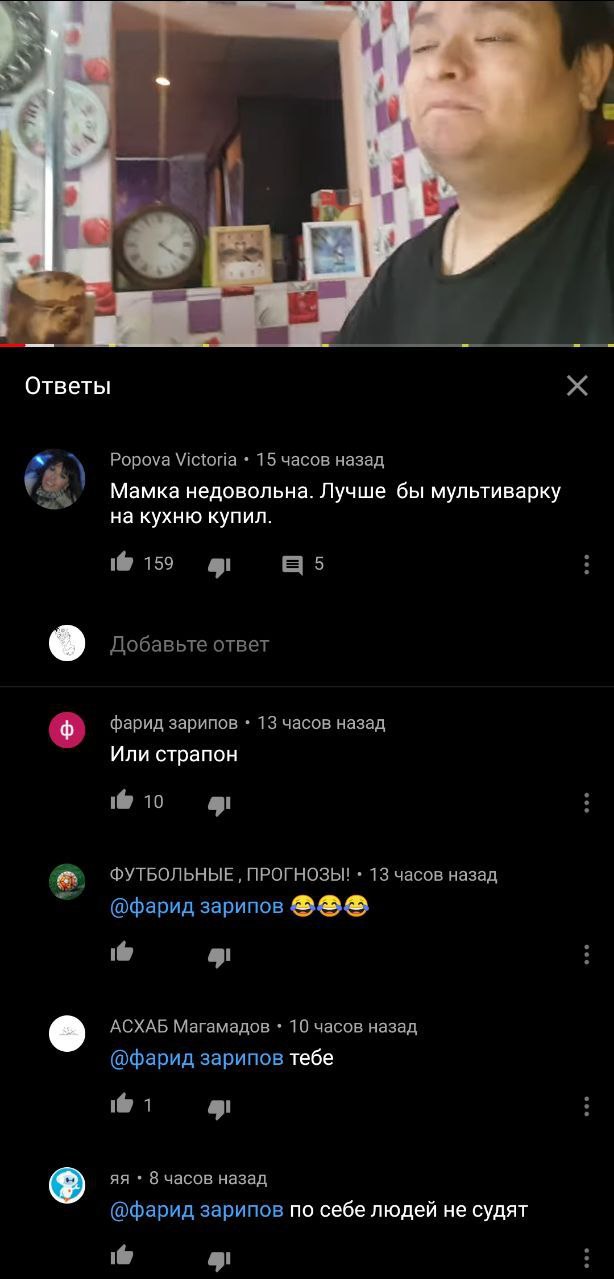
Task: Close the Ответы replies panel
Action: click(x=577, y=386)
